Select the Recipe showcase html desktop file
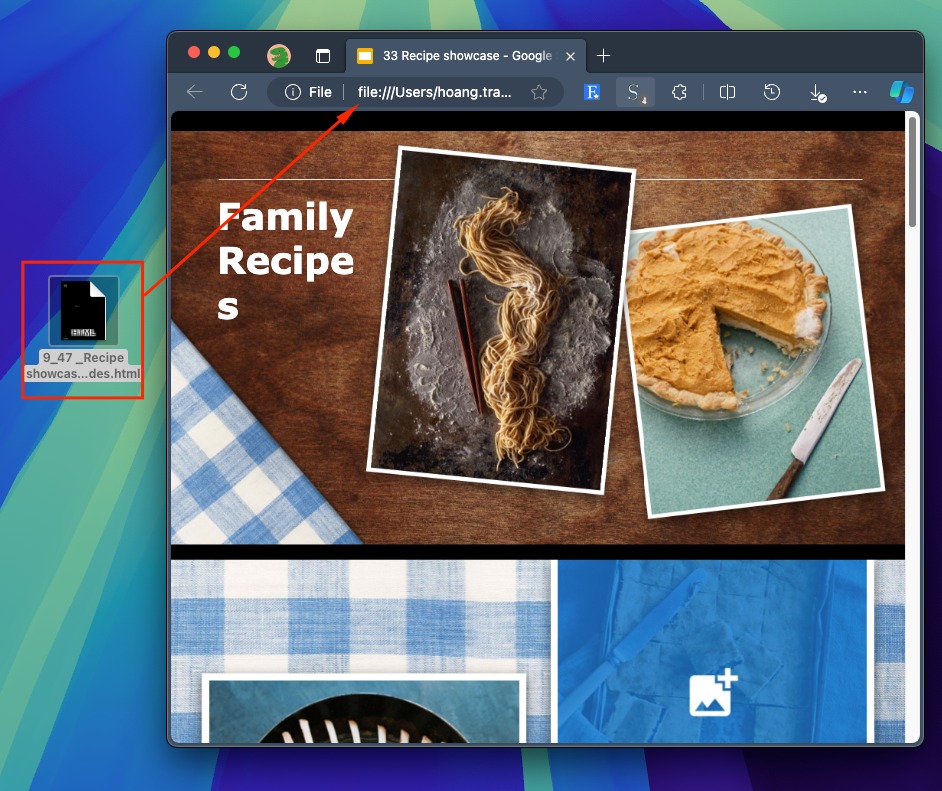This screenshot has width=942, height=791. click(x=83, y=328)
